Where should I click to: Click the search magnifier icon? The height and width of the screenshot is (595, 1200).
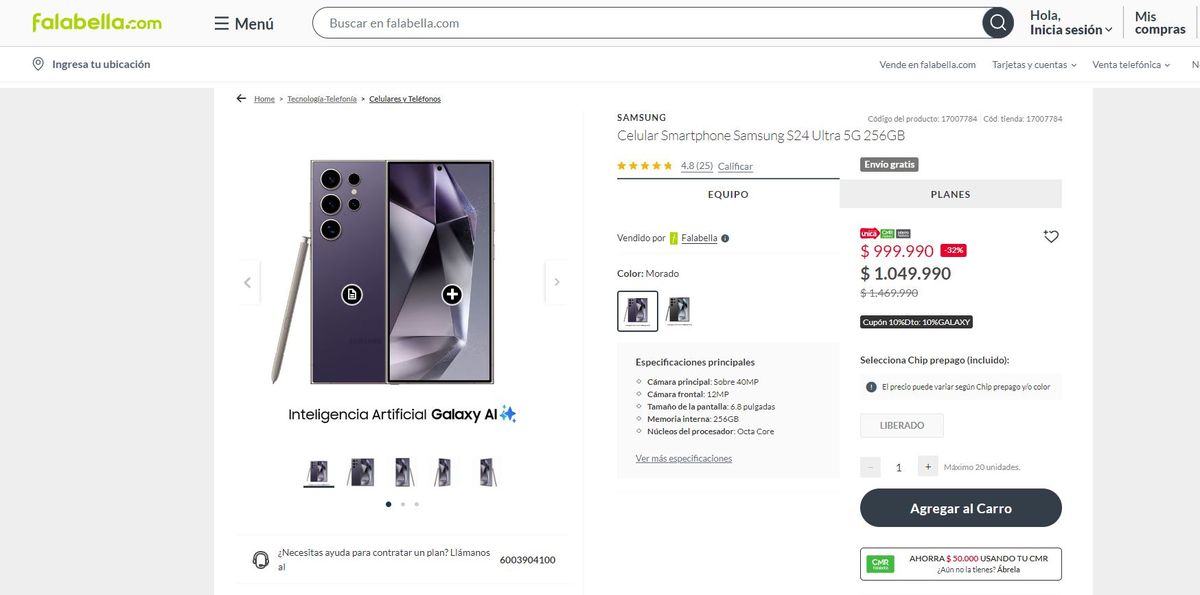click(997, 23)
